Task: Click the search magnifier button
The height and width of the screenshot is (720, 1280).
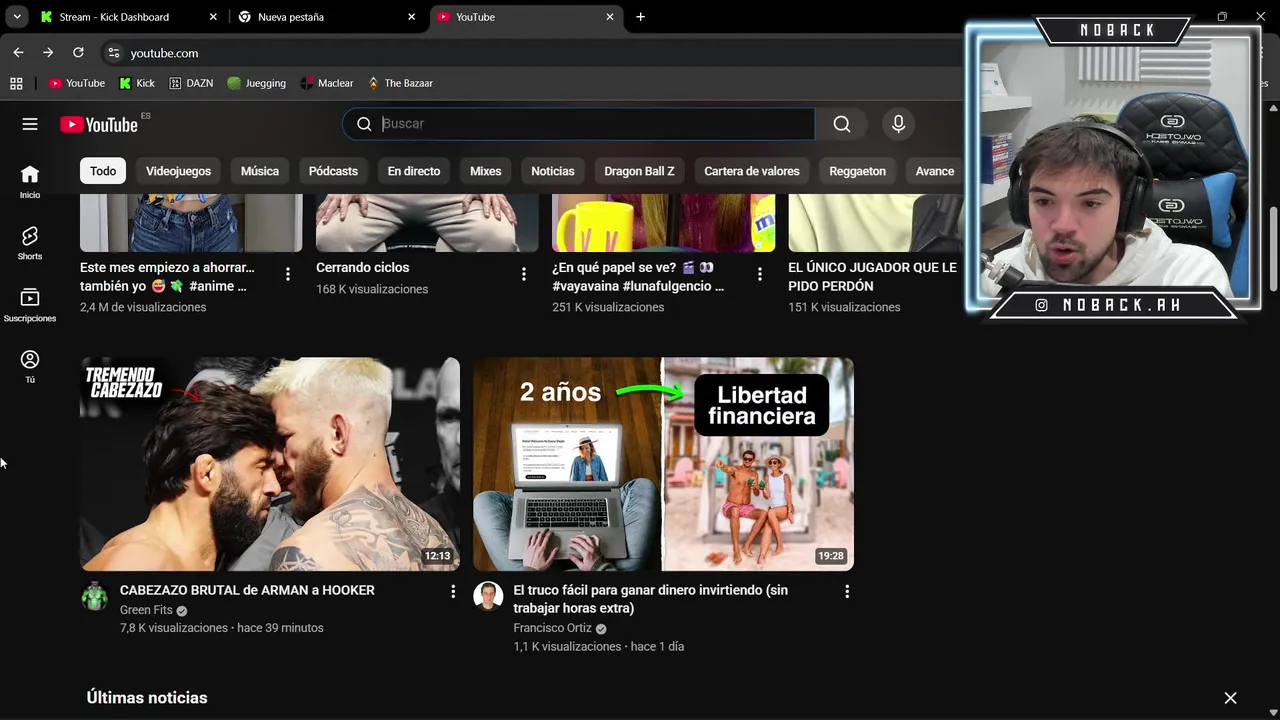Action: click(x=842, y=124)
